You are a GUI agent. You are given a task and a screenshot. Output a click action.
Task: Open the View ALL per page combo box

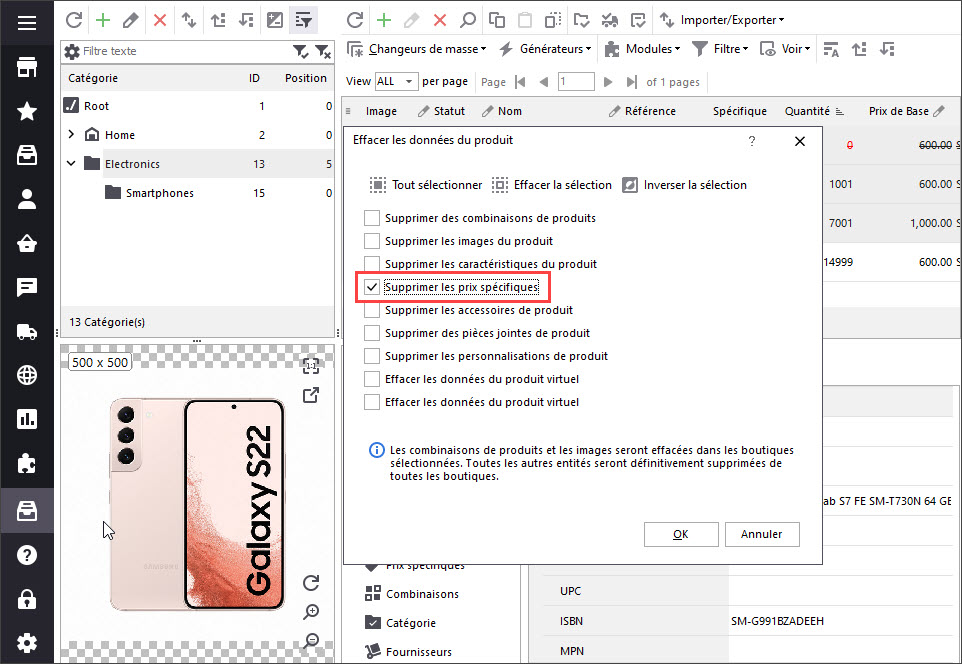(396, 82)
